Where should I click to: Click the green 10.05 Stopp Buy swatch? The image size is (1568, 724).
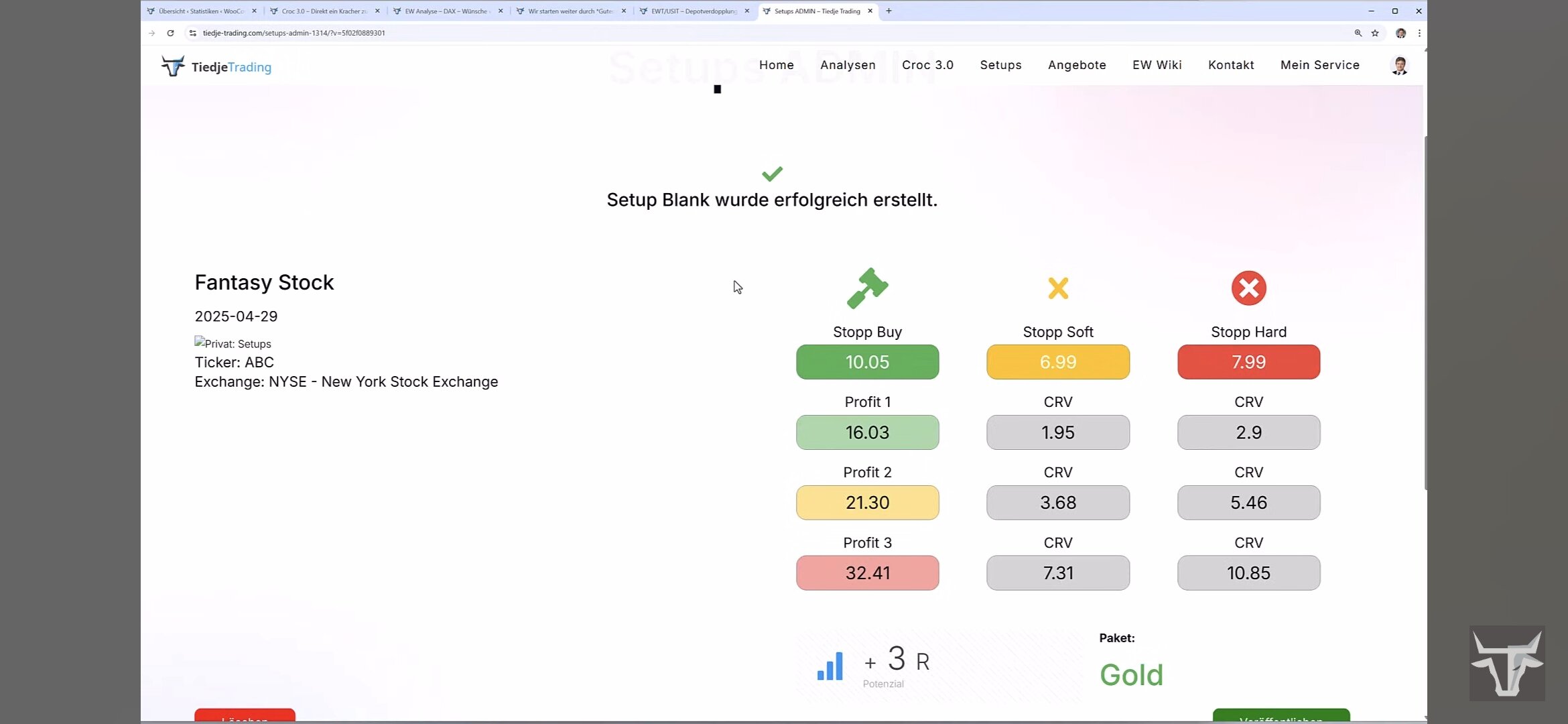click(x=867, y=362)
